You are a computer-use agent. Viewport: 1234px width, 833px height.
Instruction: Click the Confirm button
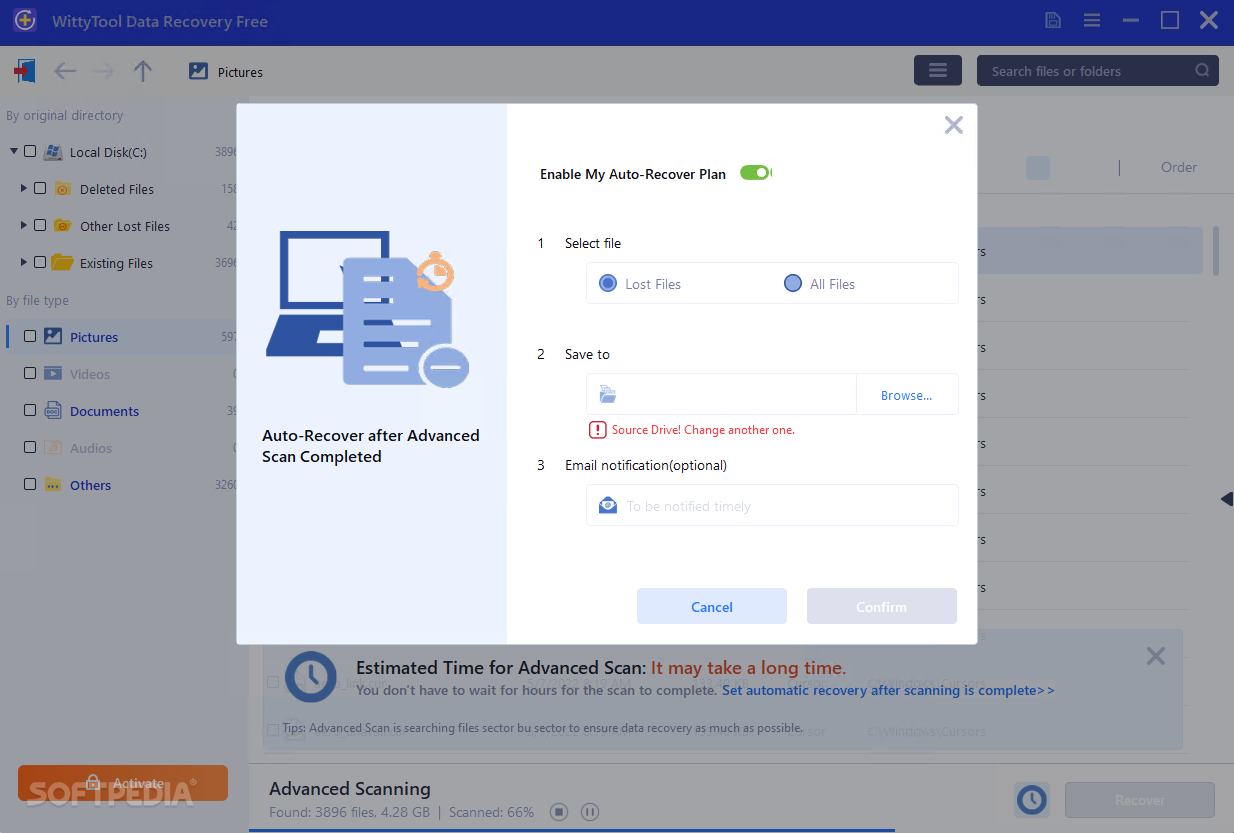(882, 606)
